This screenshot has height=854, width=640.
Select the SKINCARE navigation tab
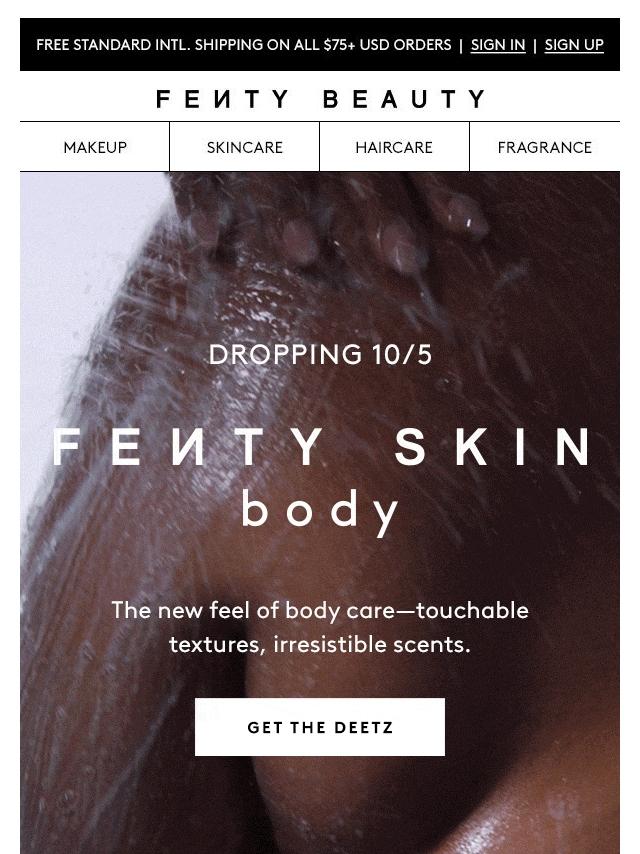tap(245, 147)
